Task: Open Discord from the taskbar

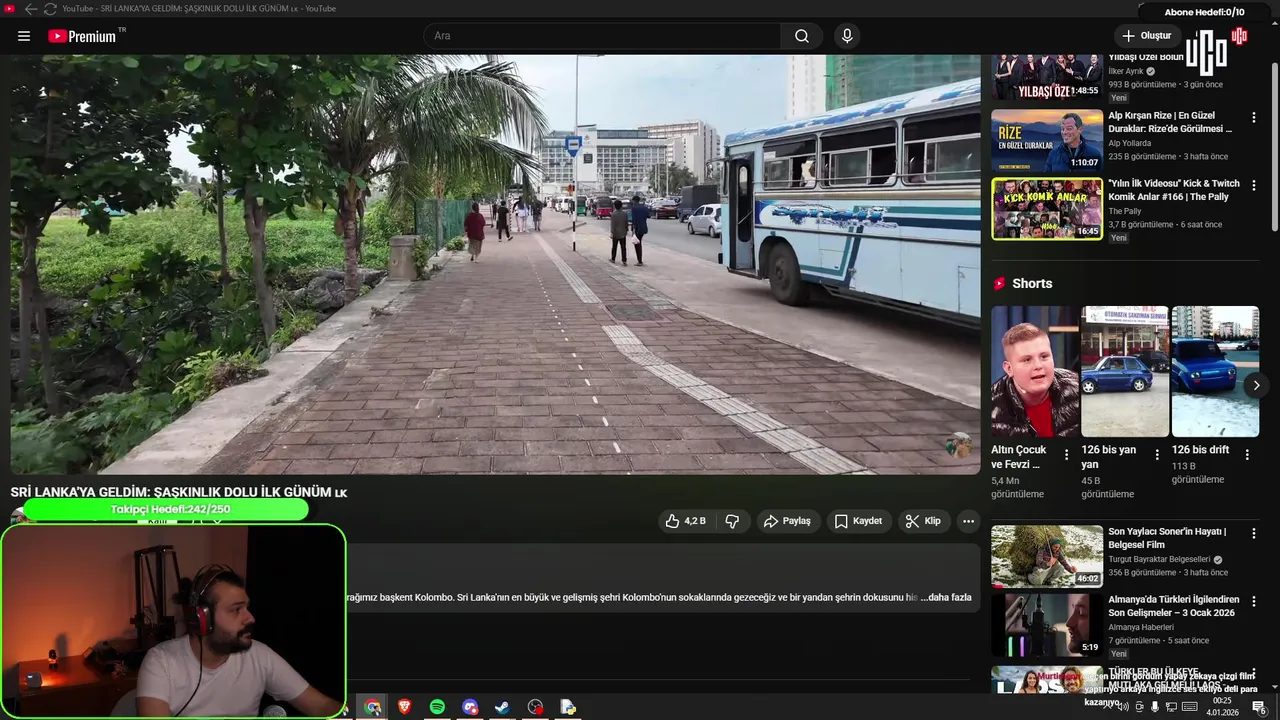Action: 470,707
